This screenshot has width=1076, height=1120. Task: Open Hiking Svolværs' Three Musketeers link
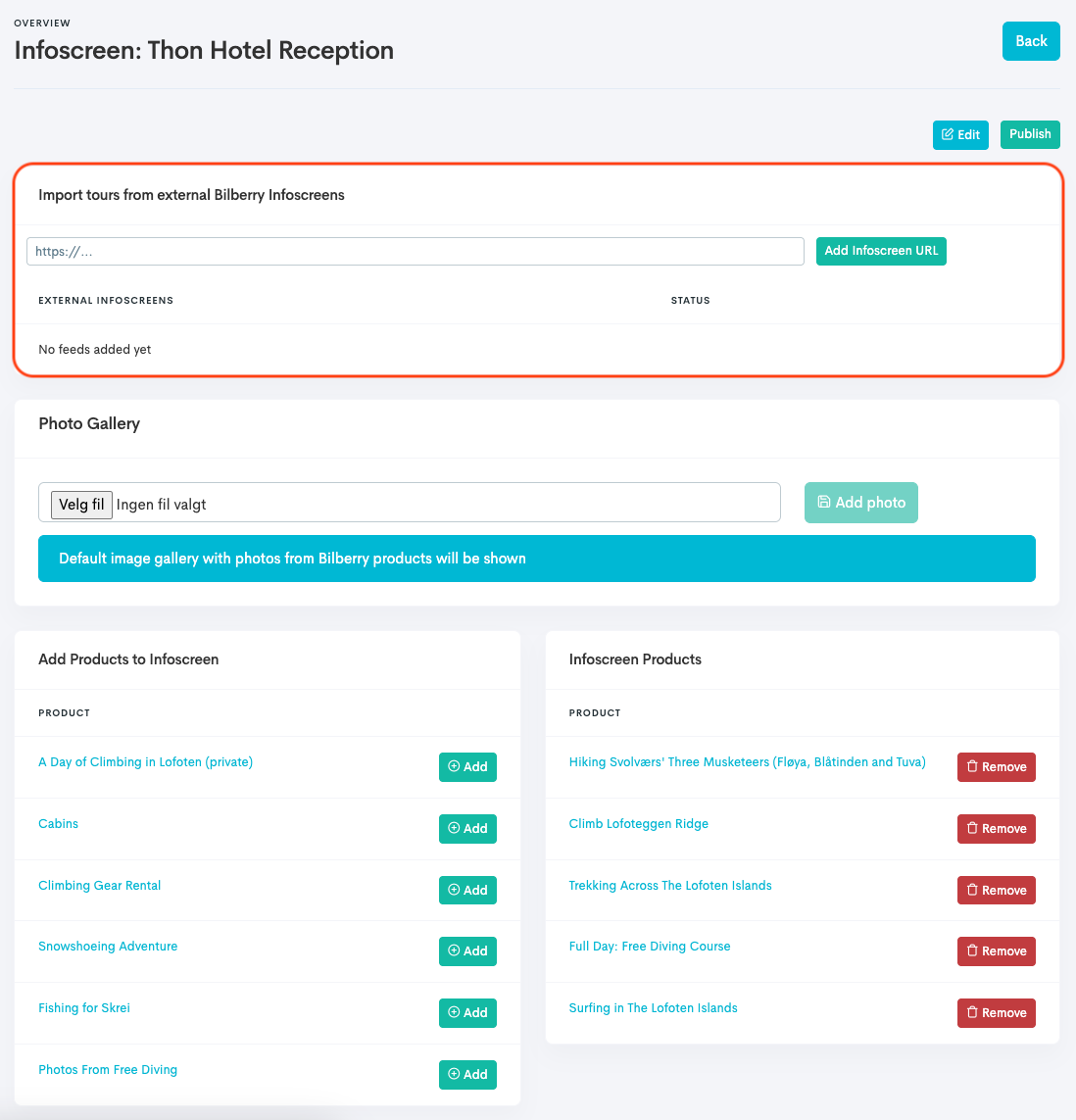[748, 762]
